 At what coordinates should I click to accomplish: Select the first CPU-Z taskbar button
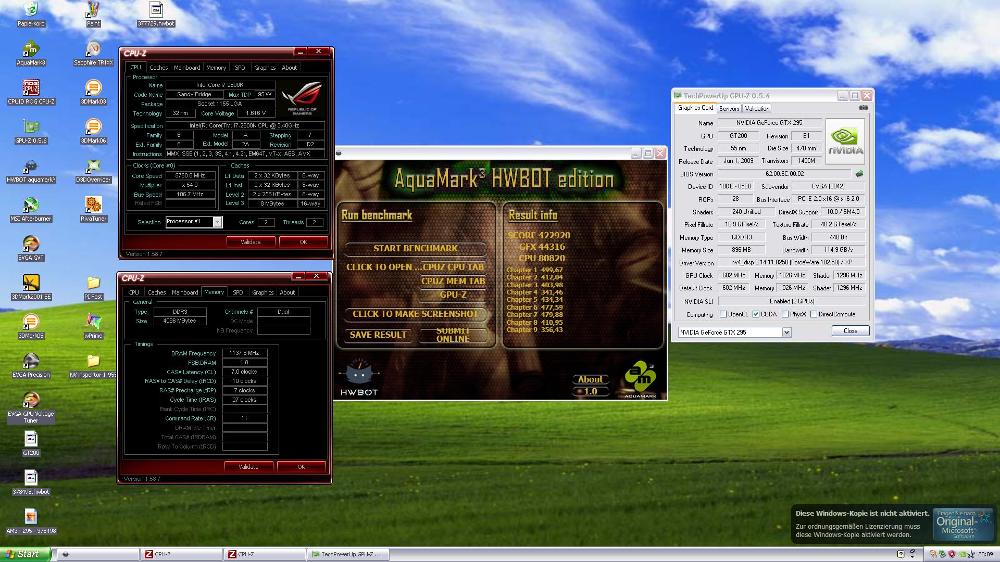pyautogui.click(x=181, y=554)
